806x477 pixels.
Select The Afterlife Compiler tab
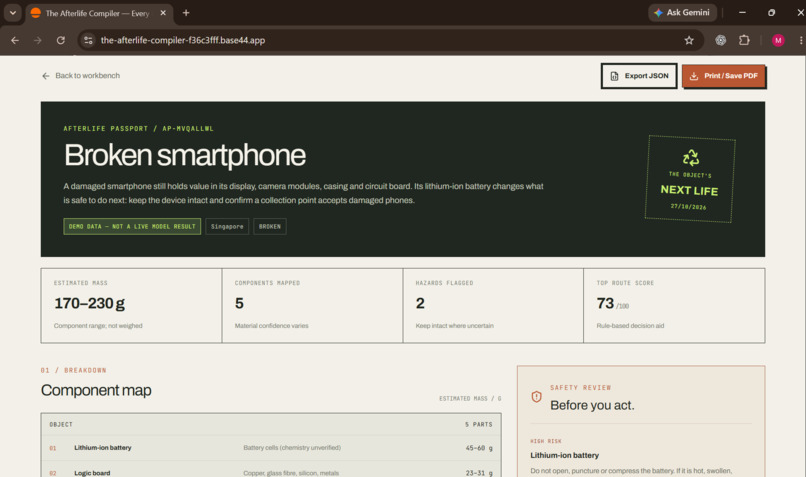pyautogui.click(x=98, y=13)
